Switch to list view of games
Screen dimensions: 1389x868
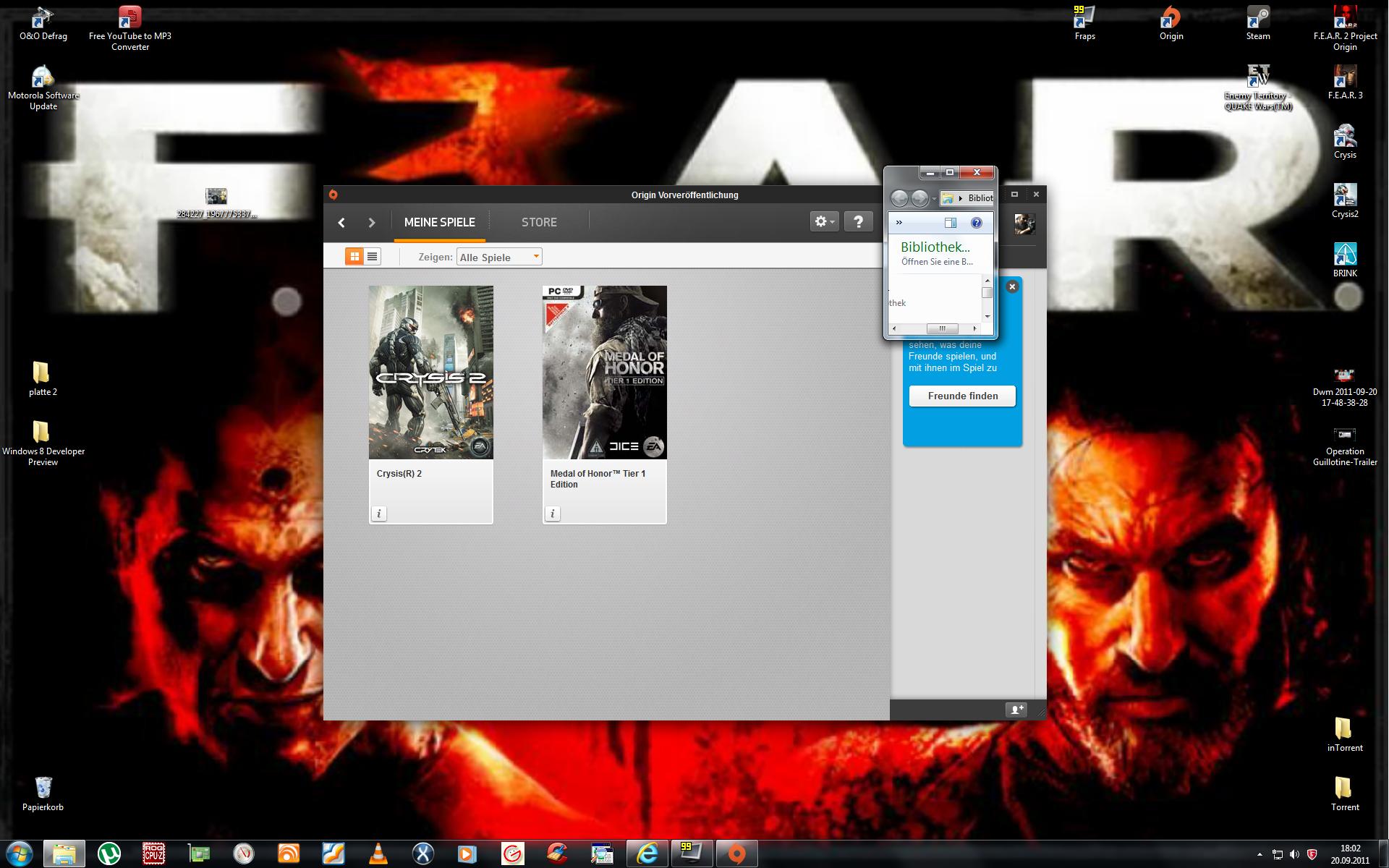(x=372, y=257)
